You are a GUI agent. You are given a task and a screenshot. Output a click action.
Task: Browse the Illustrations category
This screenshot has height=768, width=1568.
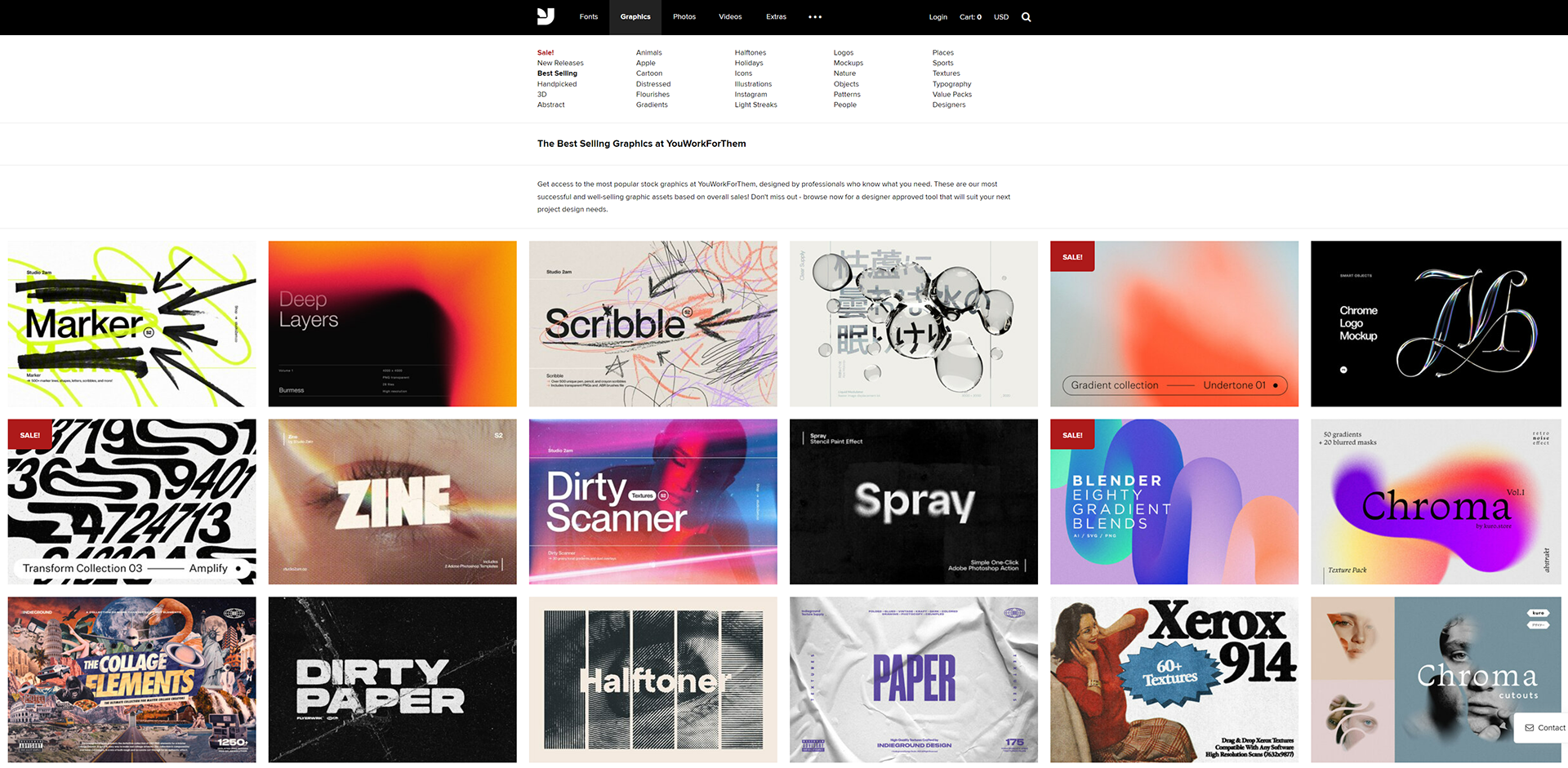coord(753,84)
